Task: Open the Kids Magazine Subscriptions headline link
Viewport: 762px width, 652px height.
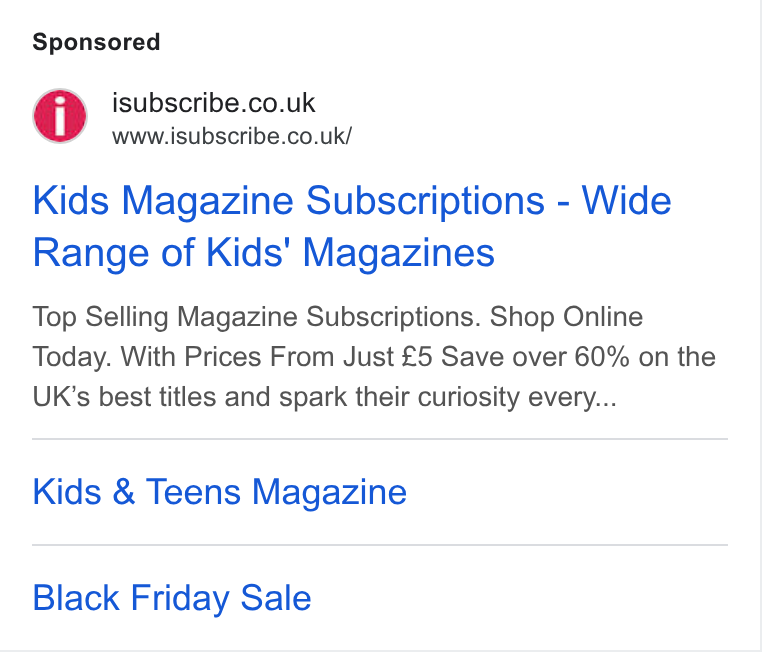Action: [x=352, y=226]
